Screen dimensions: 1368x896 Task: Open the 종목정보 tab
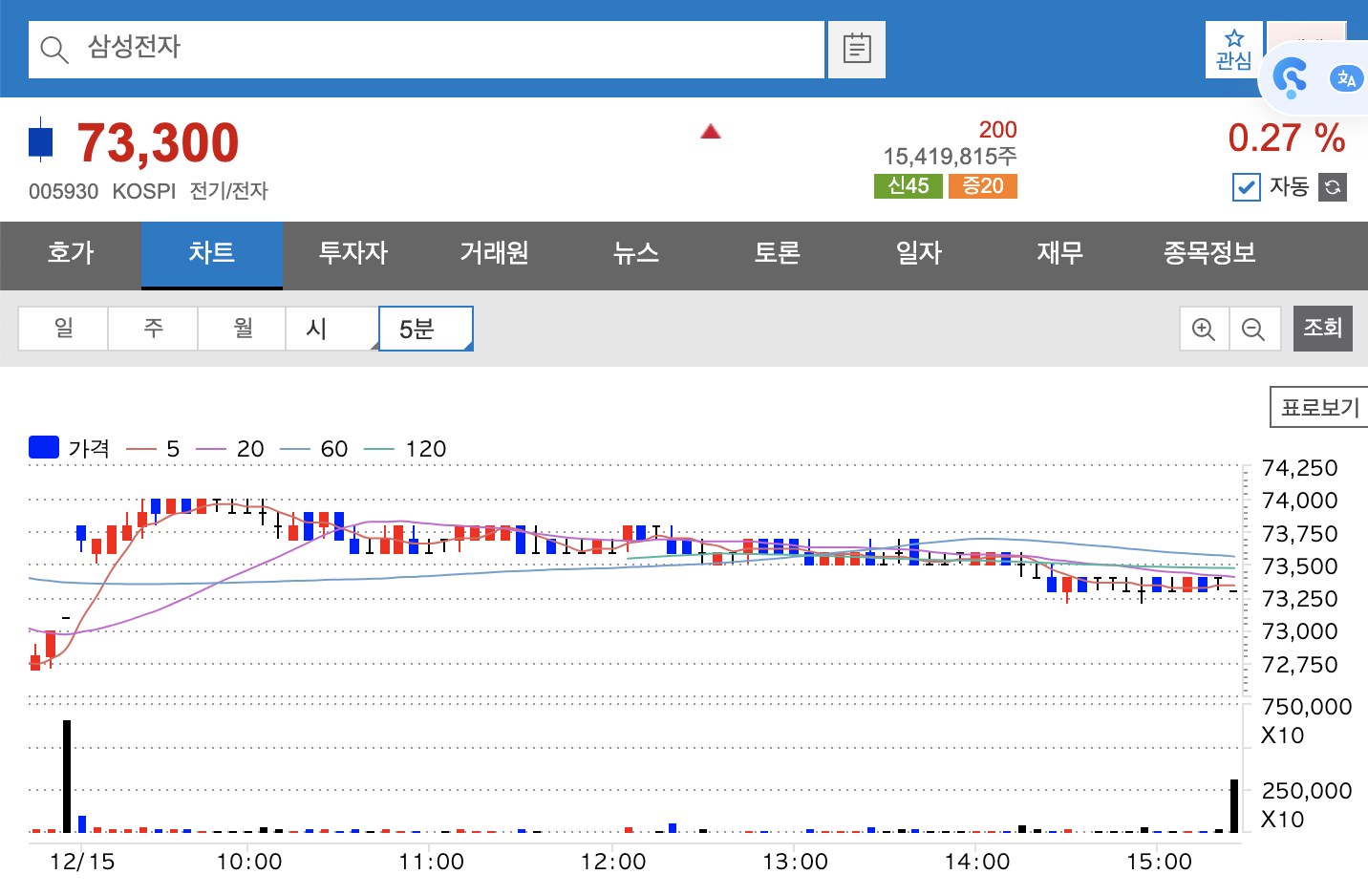click(x=1209, y=253)
